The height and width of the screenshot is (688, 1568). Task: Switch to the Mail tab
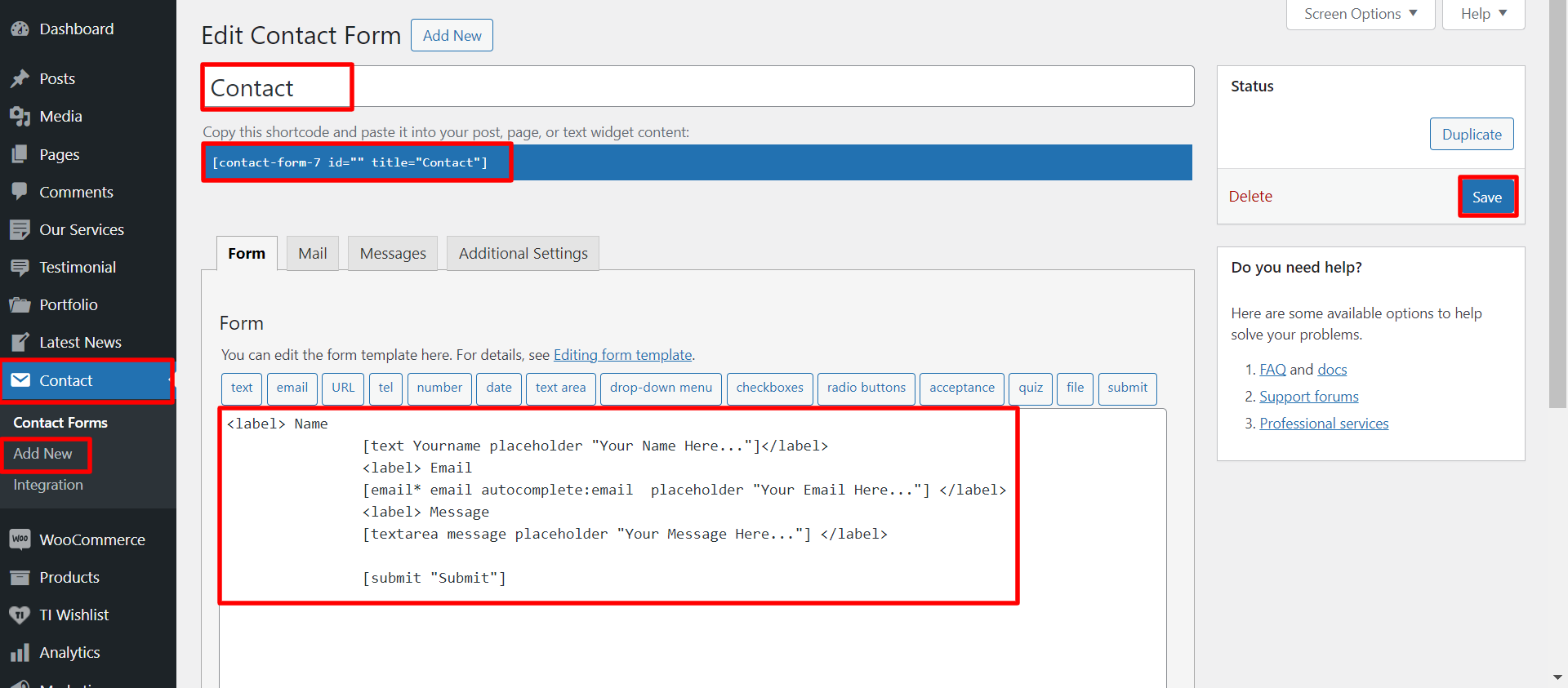[x=312, y=254]
